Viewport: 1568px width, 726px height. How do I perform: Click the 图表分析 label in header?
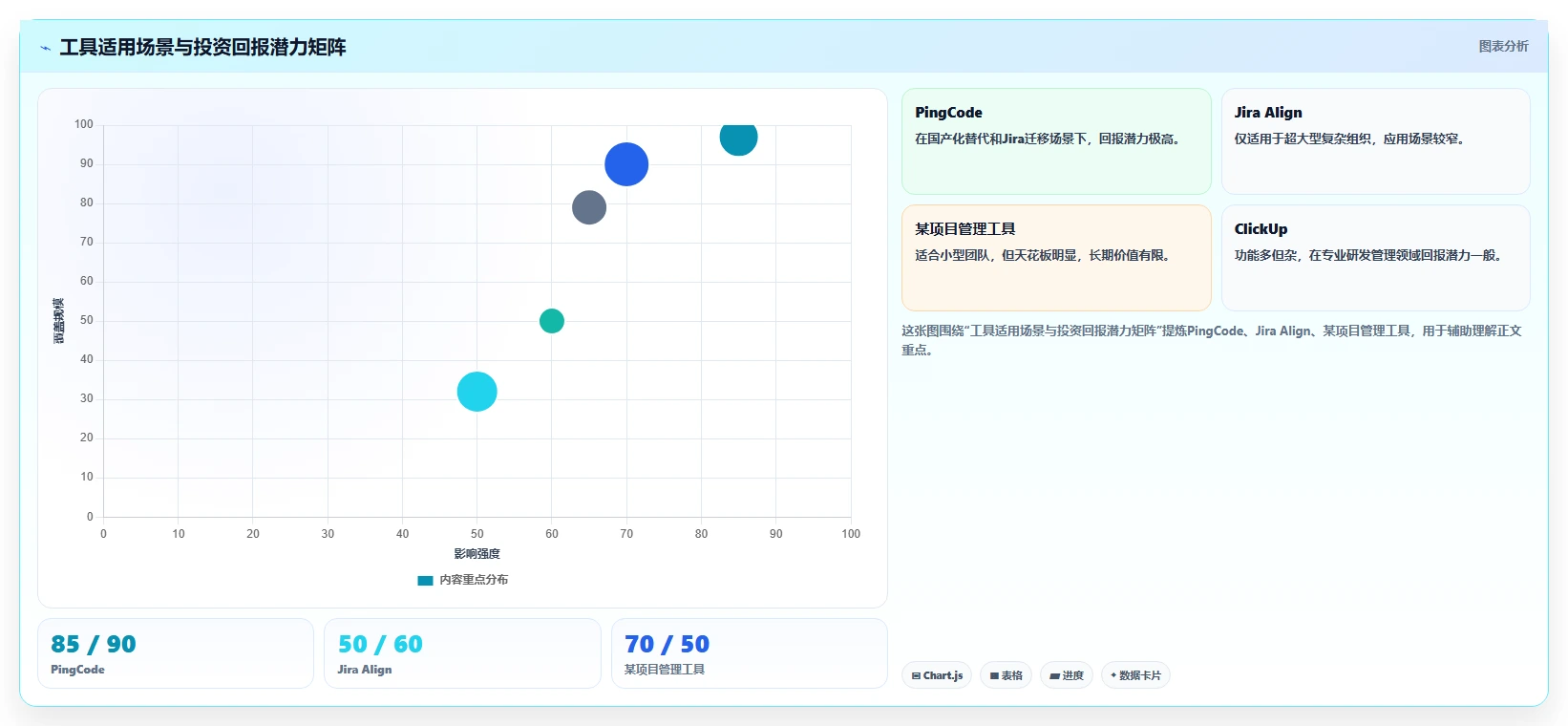pos(1503,46)
